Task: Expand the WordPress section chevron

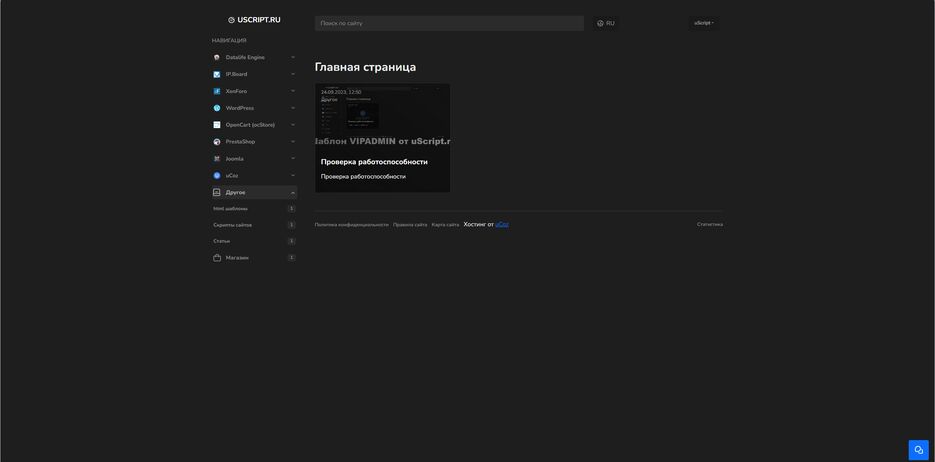Action: (x=293, y=108)
